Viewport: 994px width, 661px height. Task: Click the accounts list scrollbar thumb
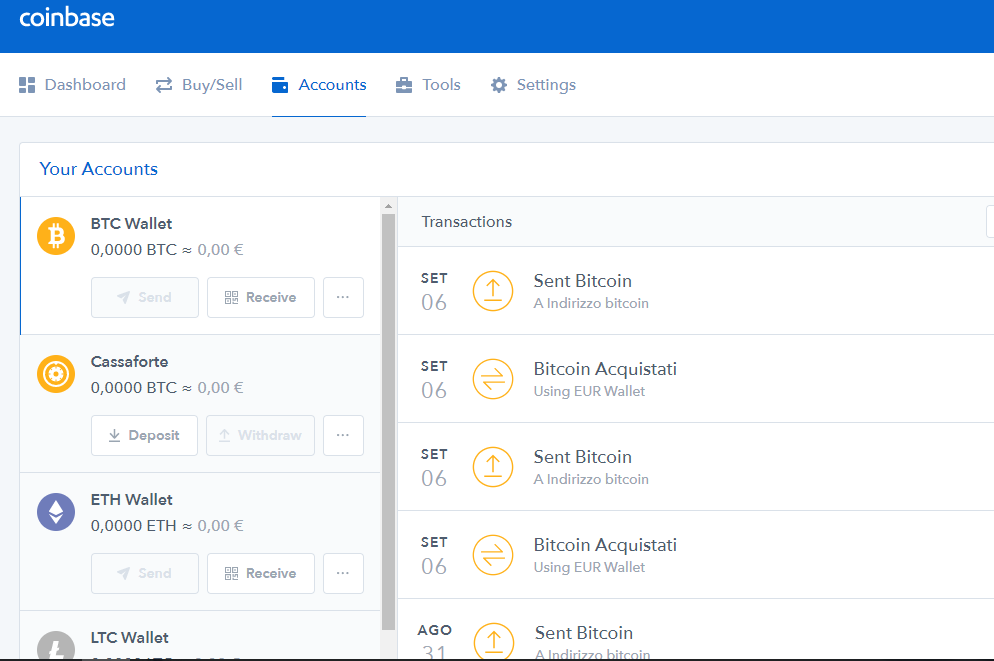click(389, 421)
